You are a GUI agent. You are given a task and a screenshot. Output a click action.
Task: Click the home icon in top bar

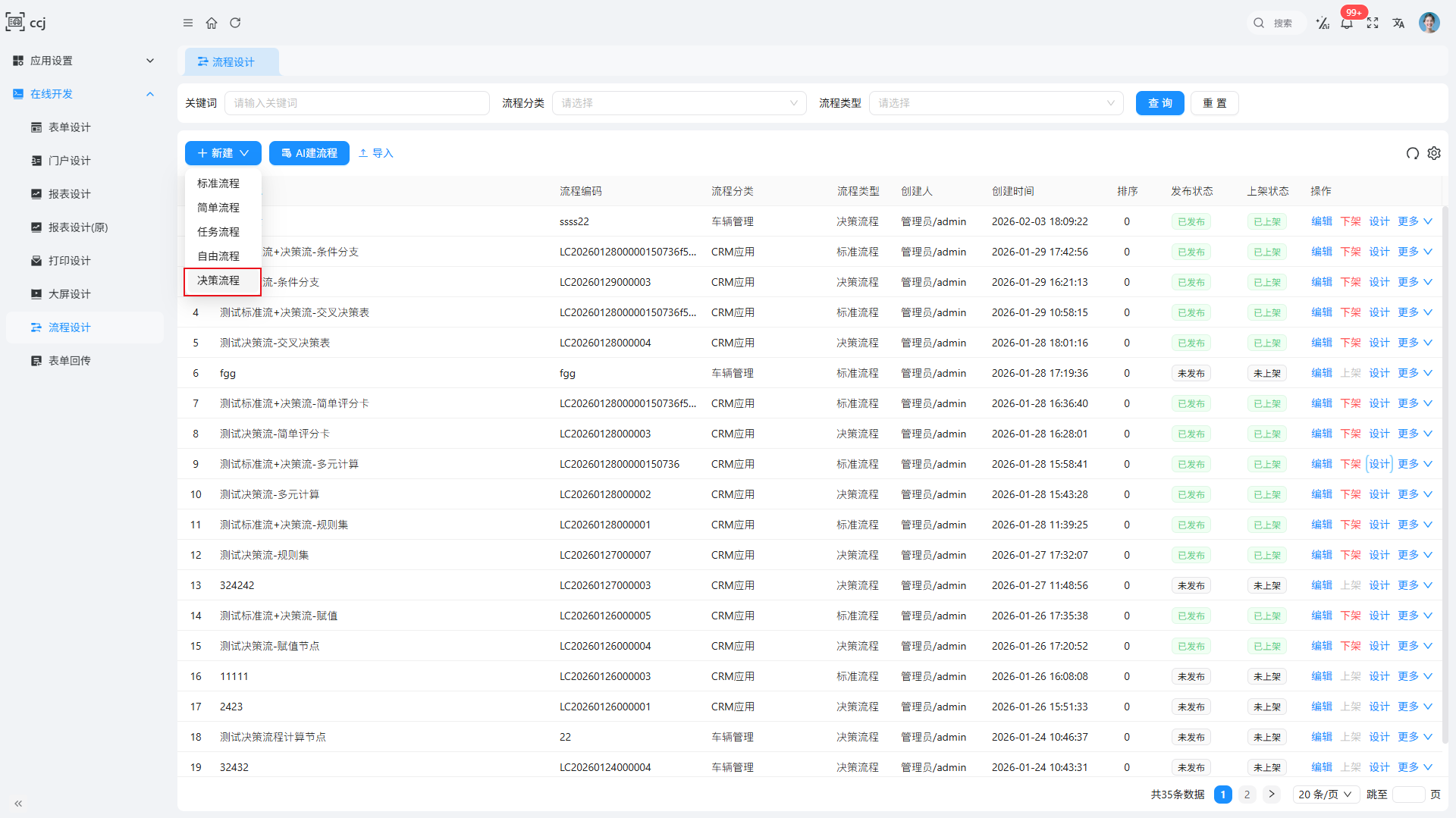click(x=212, y=23)
